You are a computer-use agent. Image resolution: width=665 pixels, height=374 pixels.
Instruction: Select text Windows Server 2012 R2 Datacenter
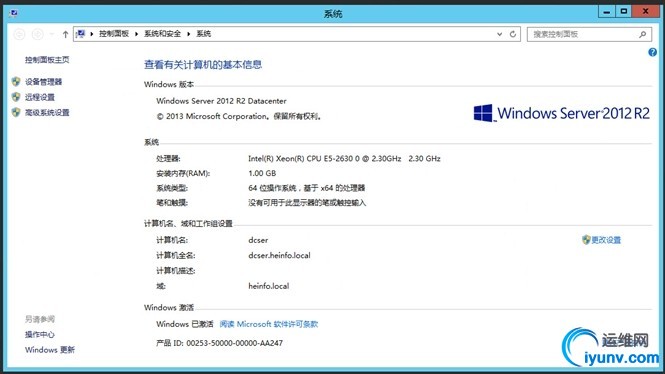(221, 101)
